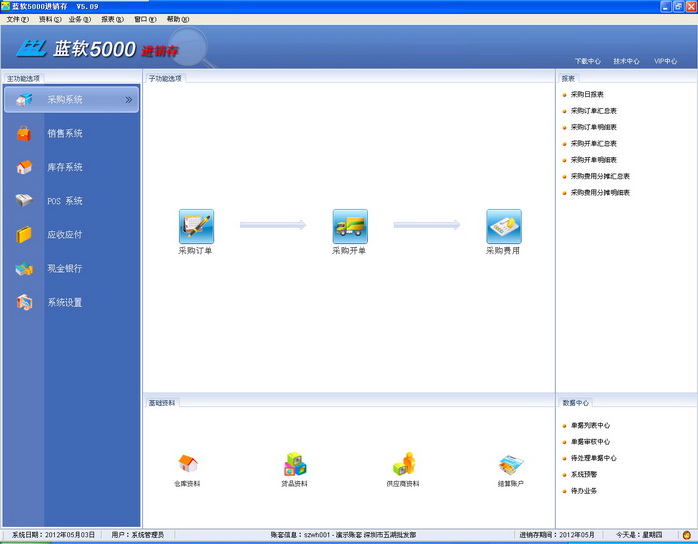Go to 技术中心 link
Viewport: 698px width, 544px height.
coord(626,61)
